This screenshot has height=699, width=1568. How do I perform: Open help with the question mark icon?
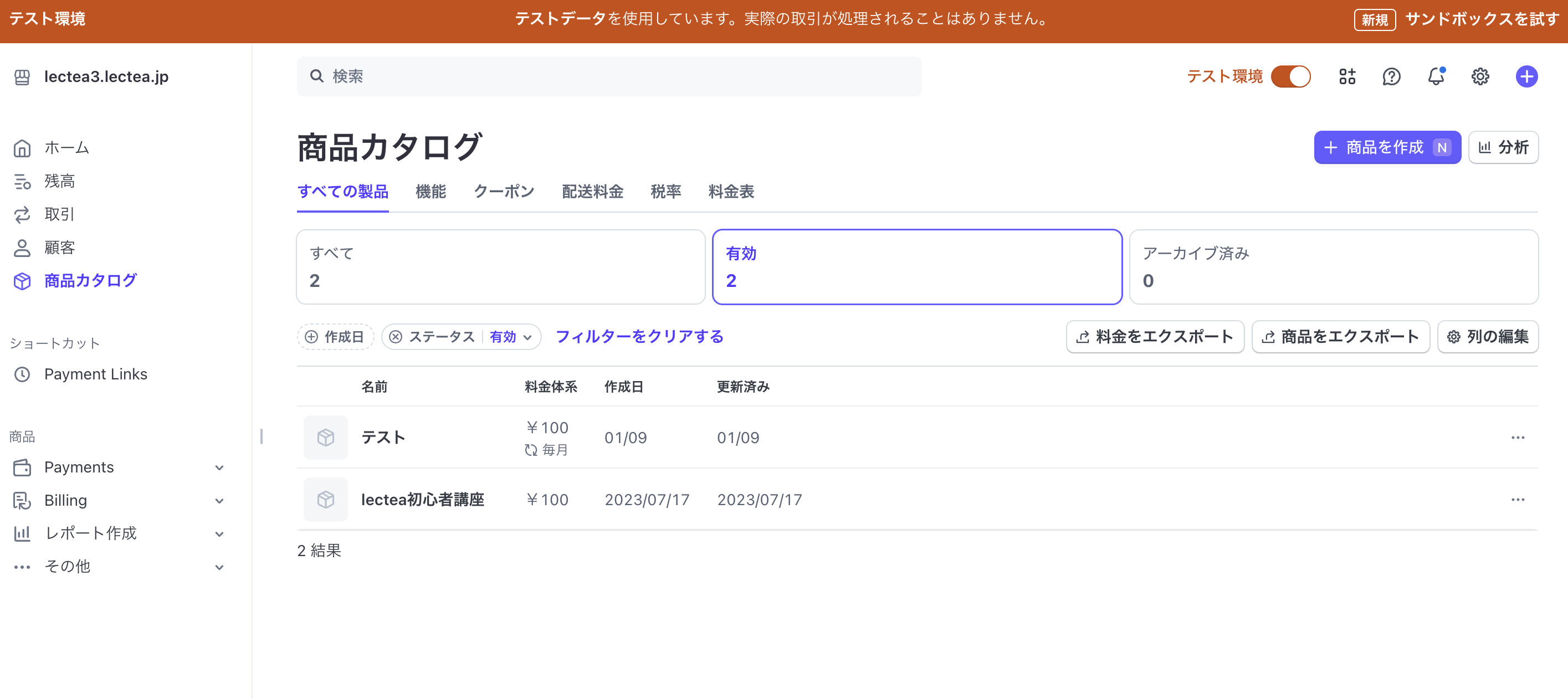tap(1391, 76)
